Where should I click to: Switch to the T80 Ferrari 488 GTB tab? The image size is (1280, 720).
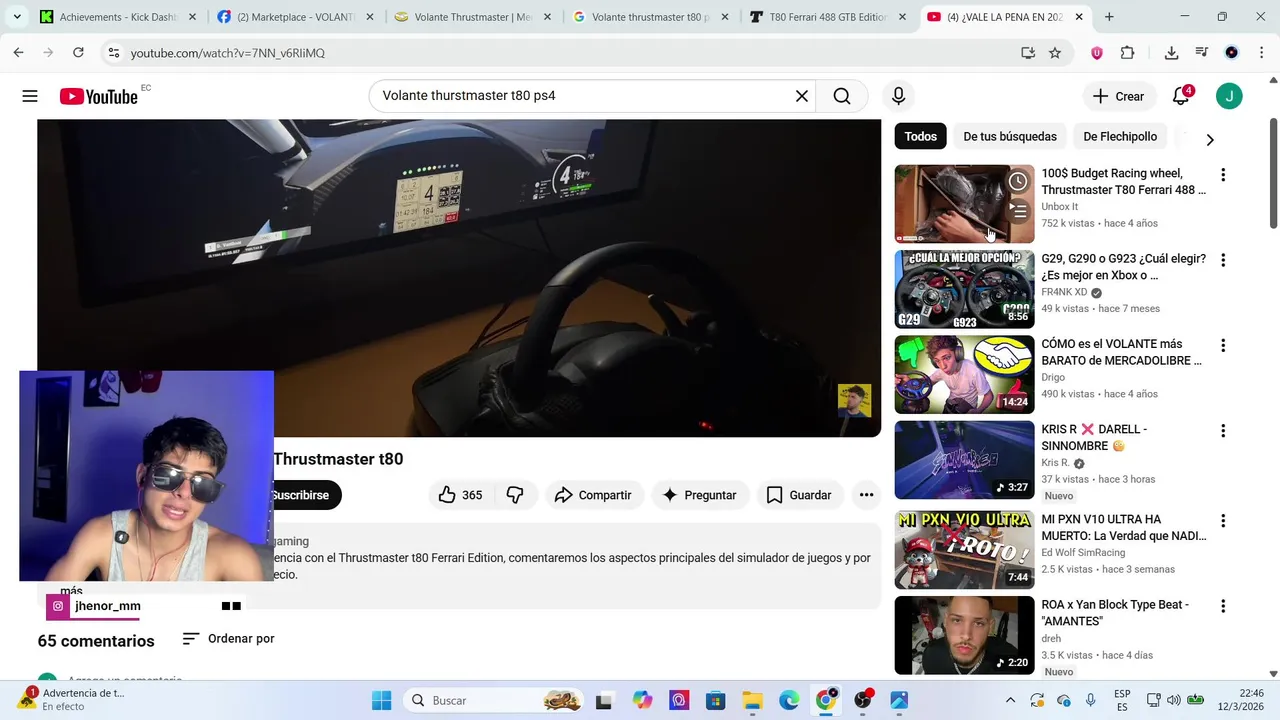[x=829, y=17]
